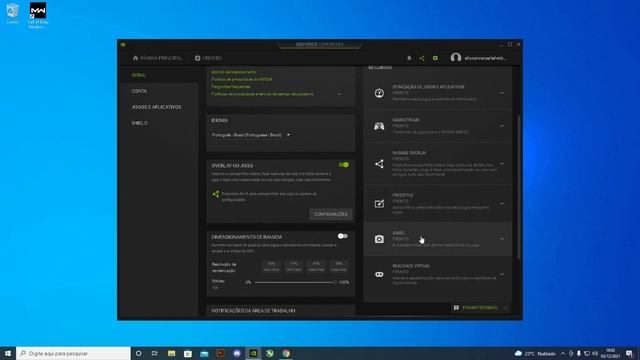Viewport: 640px width, 360px height.
Task: Expand the game and application optimization row
Action: (x=502, y=93)
